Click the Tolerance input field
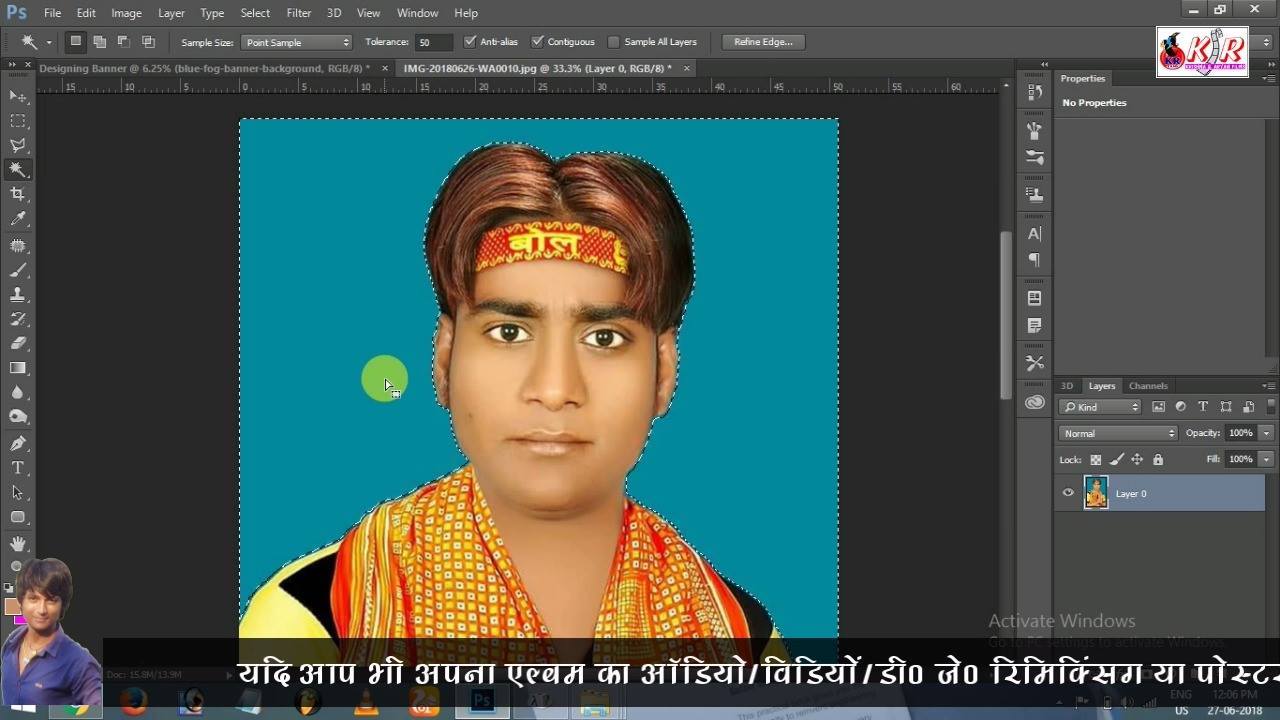 point(435,42)
